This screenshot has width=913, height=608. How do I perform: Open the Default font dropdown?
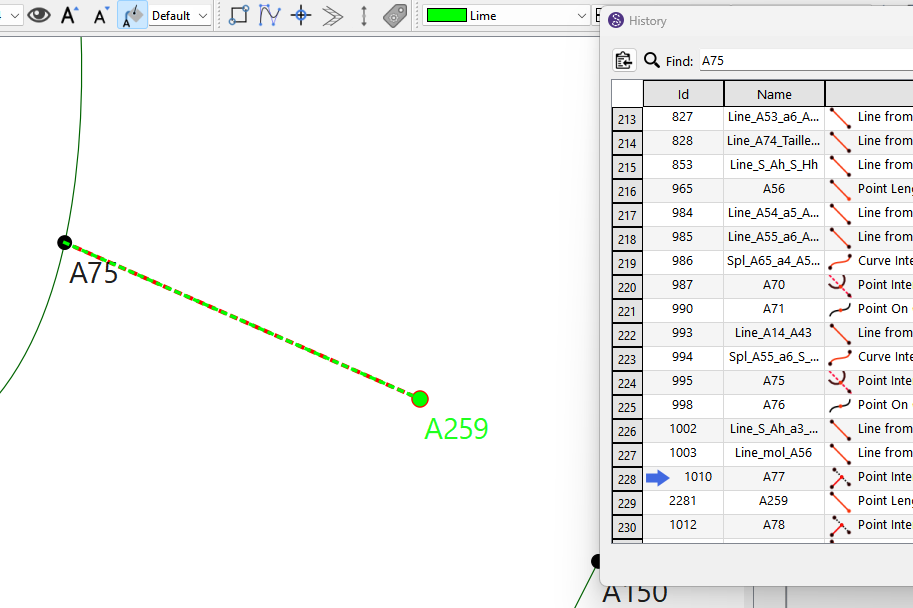(x=180, y=16)
